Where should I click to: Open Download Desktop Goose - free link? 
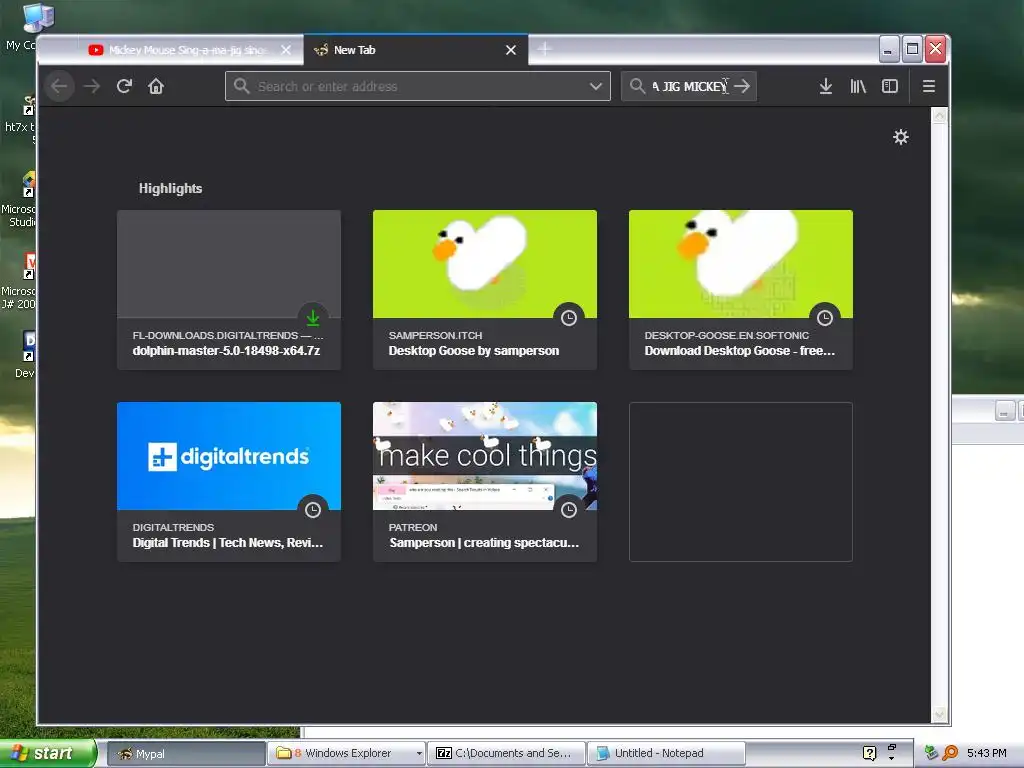click(x=739, y=351)
